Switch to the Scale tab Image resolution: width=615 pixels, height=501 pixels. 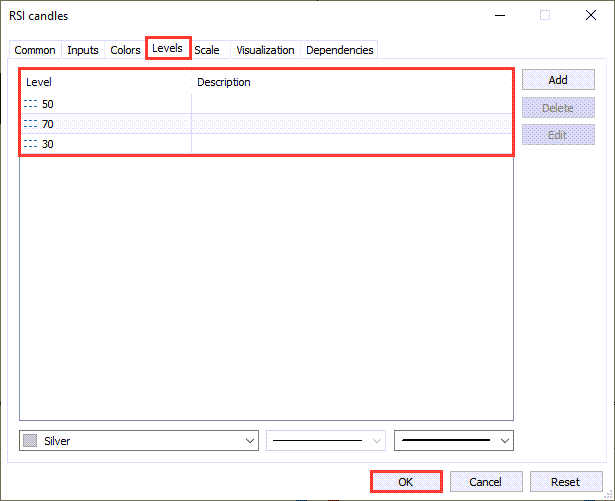tap(207, 50)
